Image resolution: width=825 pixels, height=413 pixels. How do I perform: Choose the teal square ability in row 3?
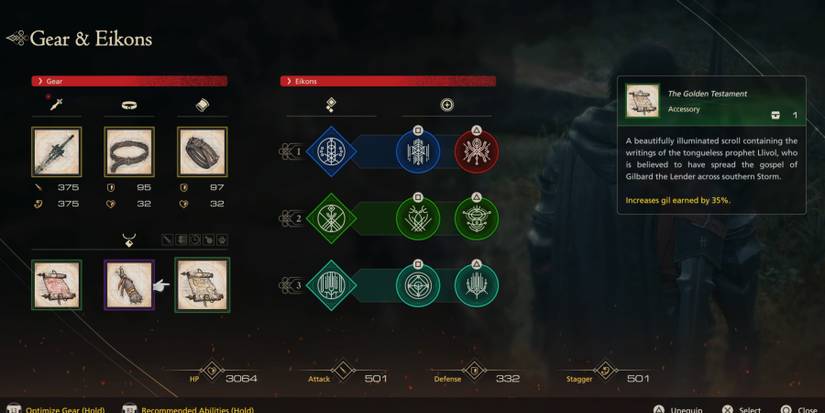pos(418,285)
